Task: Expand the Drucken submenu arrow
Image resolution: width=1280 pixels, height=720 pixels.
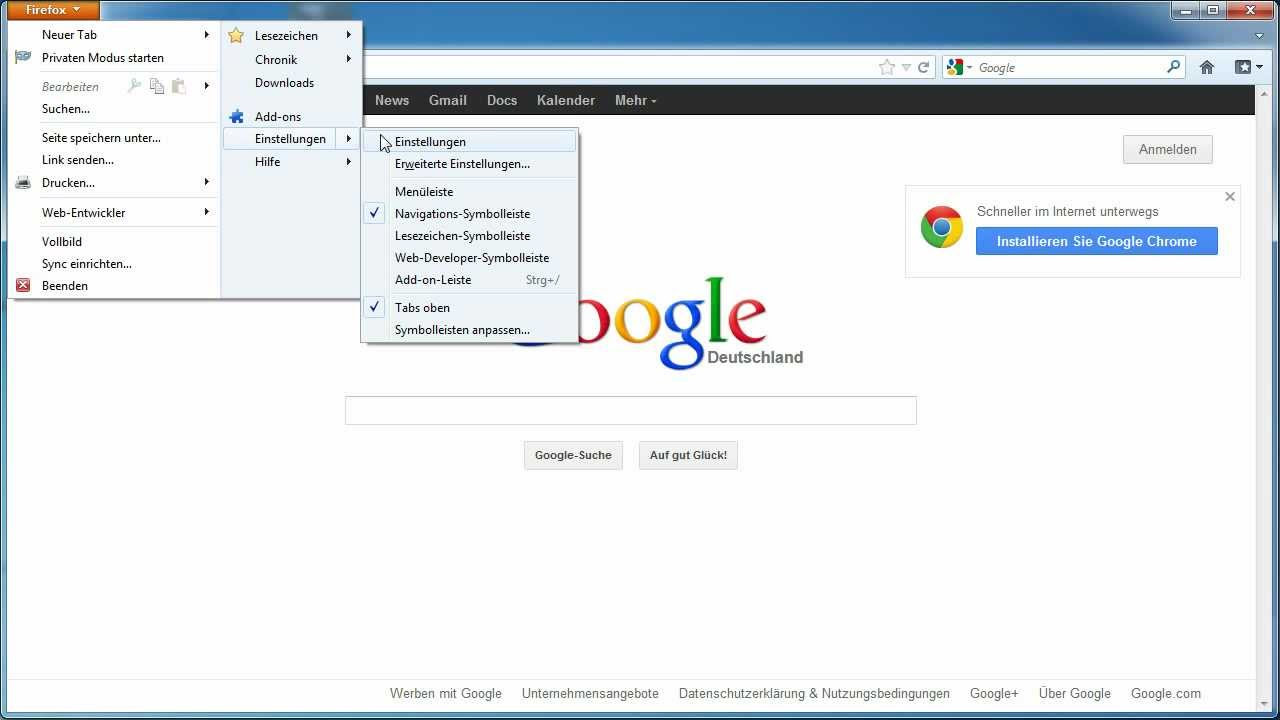Action: click(x=206, y=182)
